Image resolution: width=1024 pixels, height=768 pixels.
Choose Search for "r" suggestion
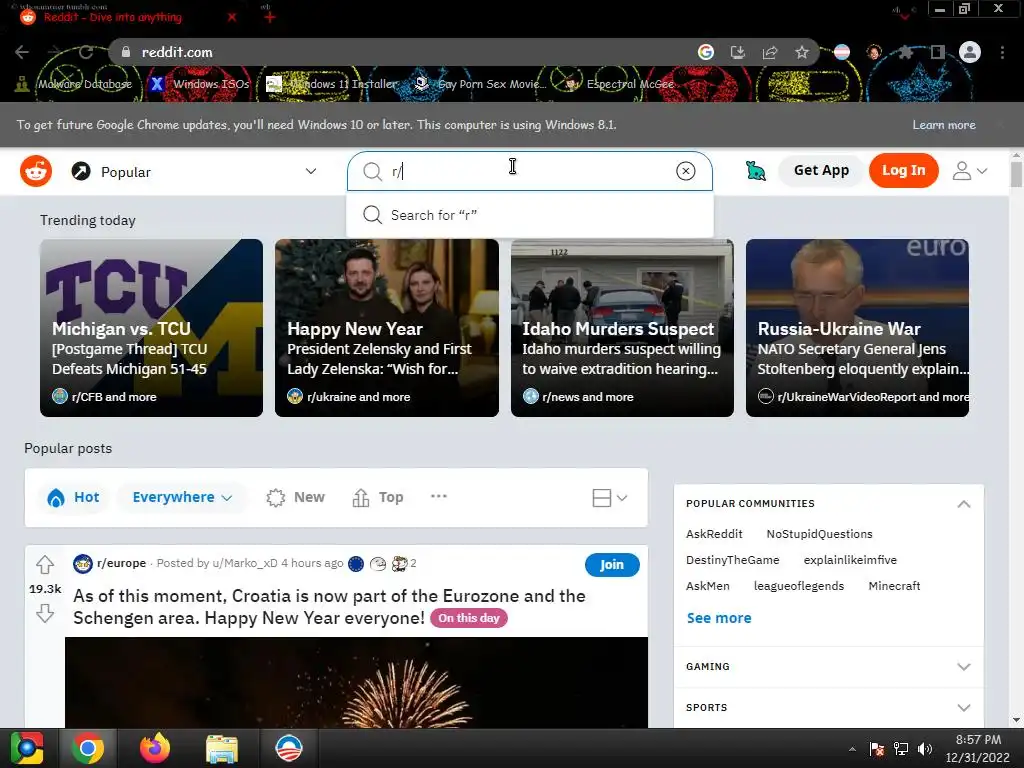tap(530, 215)
